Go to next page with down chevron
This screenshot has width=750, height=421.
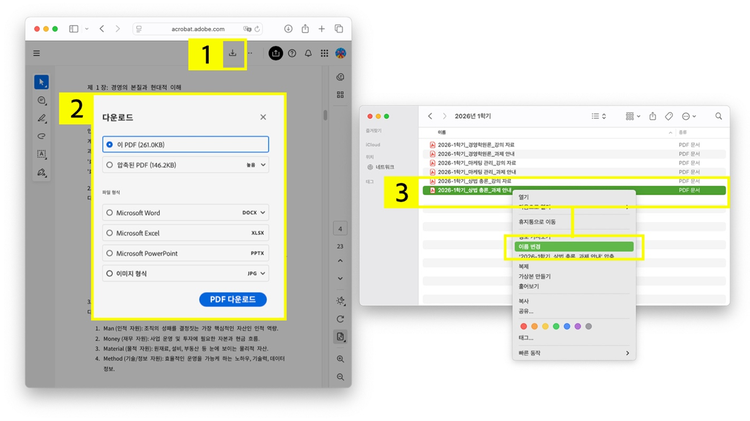[x=340, y=278]
